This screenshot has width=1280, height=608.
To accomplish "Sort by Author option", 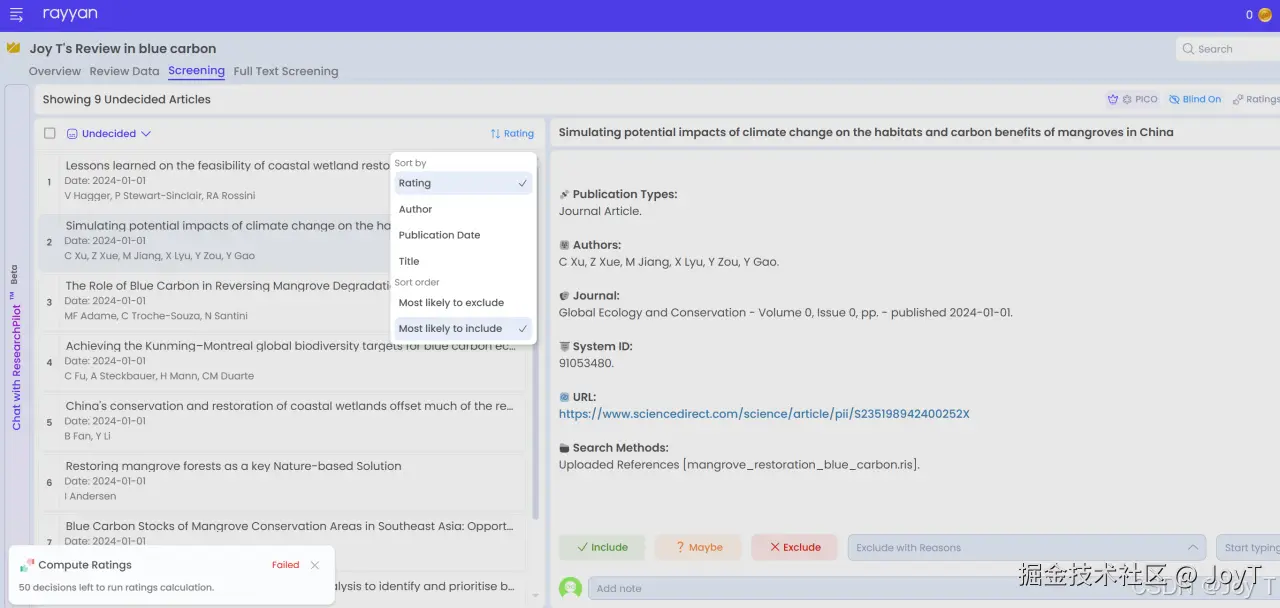I will 463,209.
